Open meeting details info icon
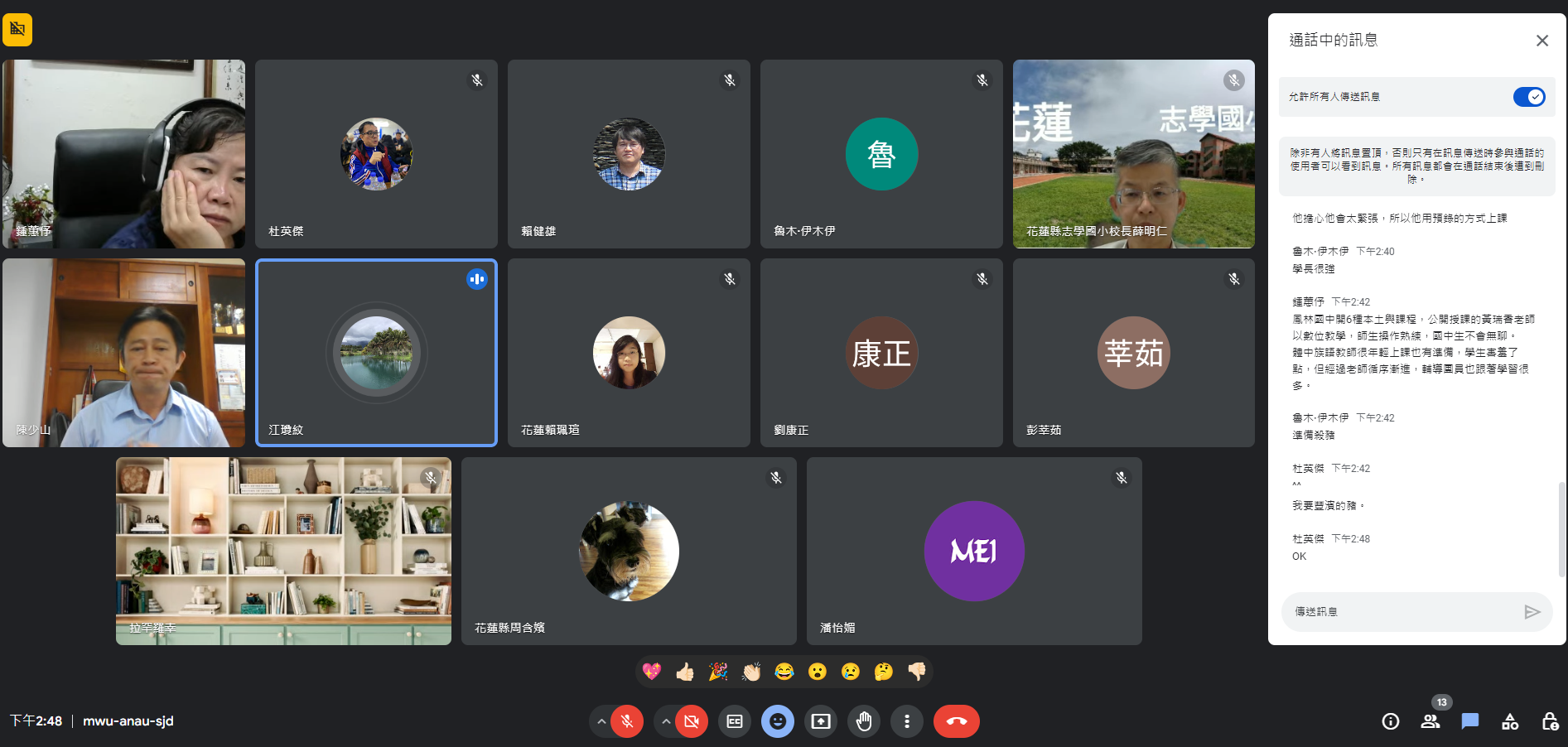 point(1391,721)
